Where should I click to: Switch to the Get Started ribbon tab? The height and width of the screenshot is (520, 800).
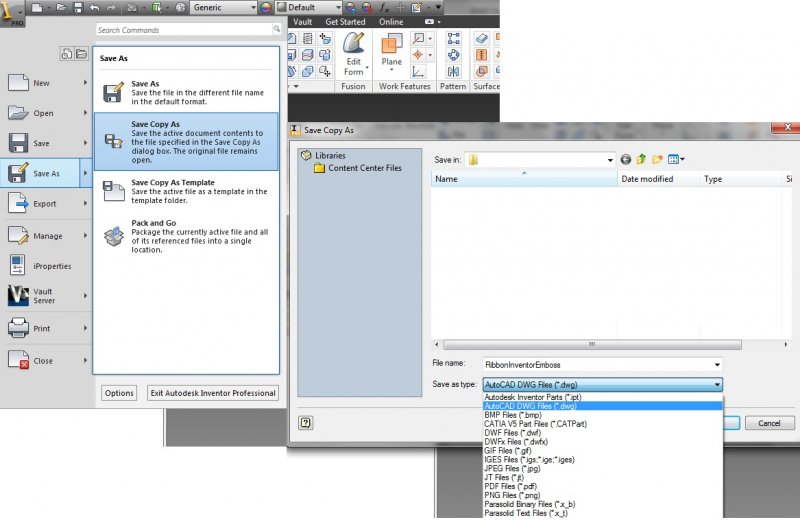point(345,21)
